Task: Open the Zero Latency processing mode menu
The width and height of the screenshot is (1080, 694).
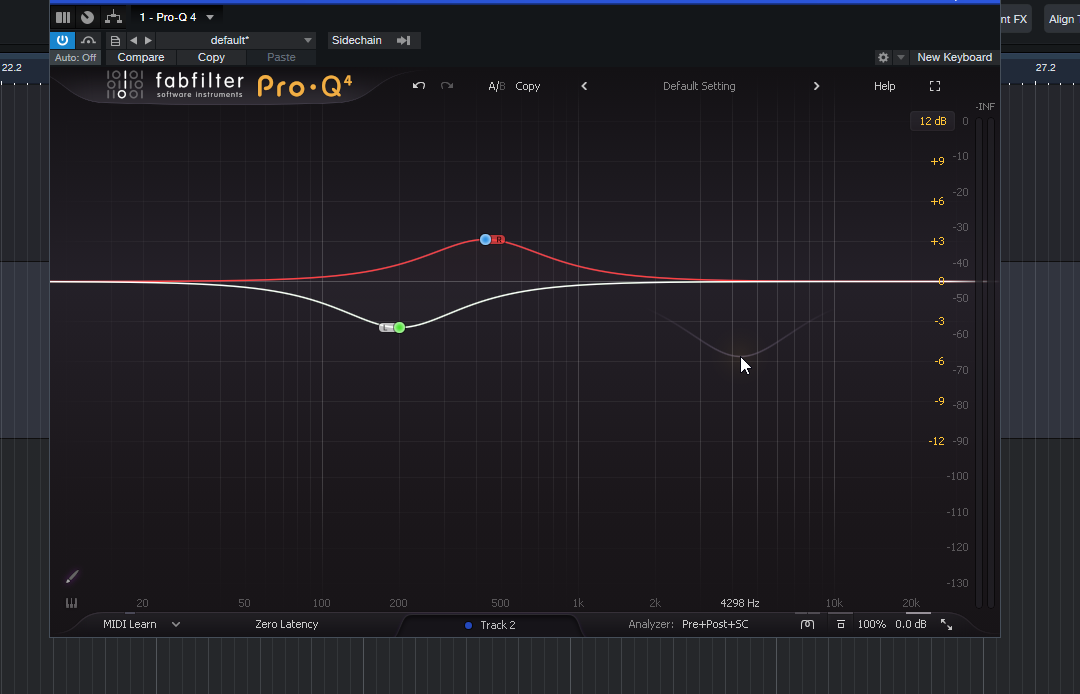Action: (x=287, y=624)
